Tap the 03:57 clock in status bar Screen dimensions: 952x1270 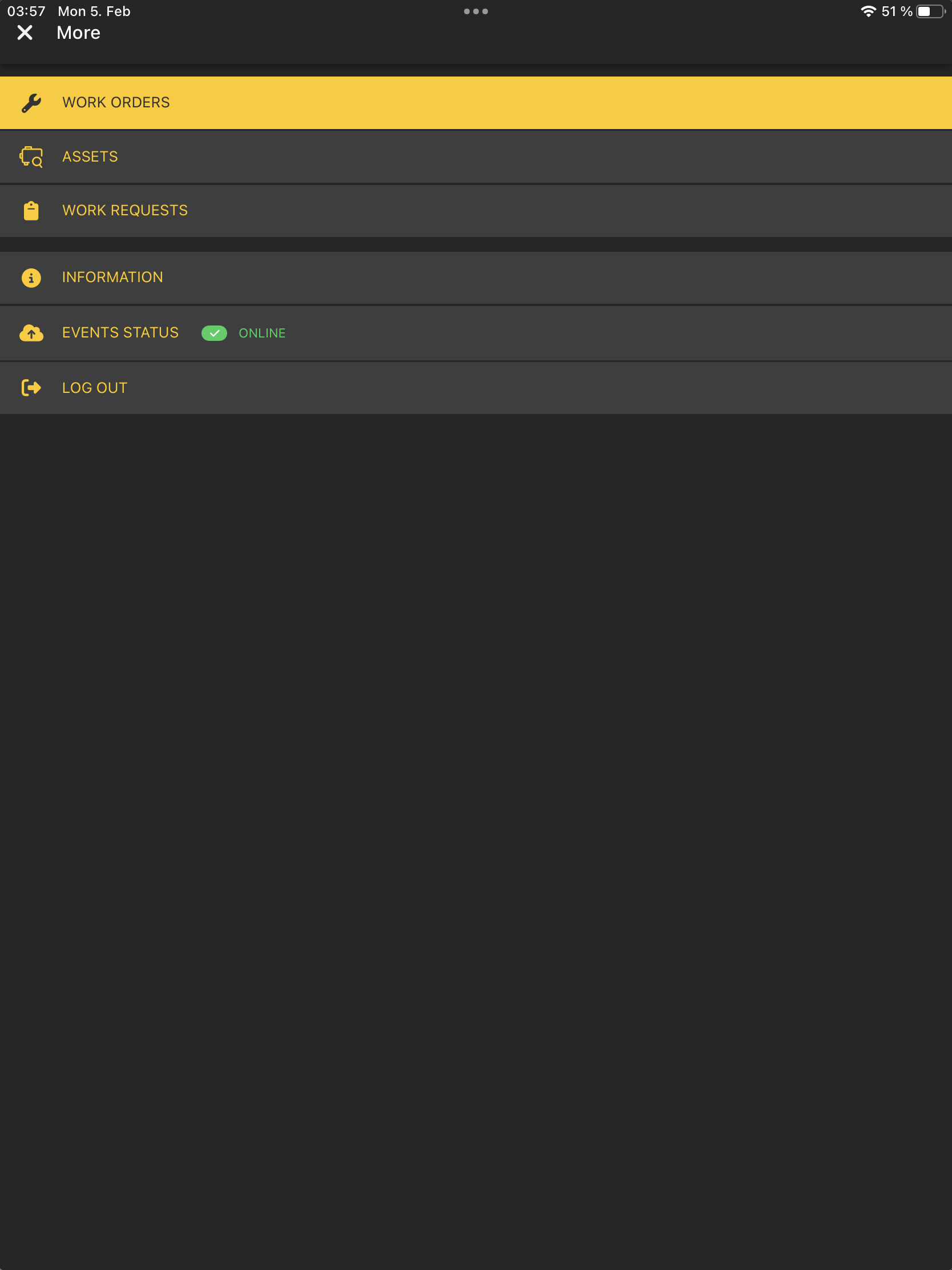tap(26, 11)
